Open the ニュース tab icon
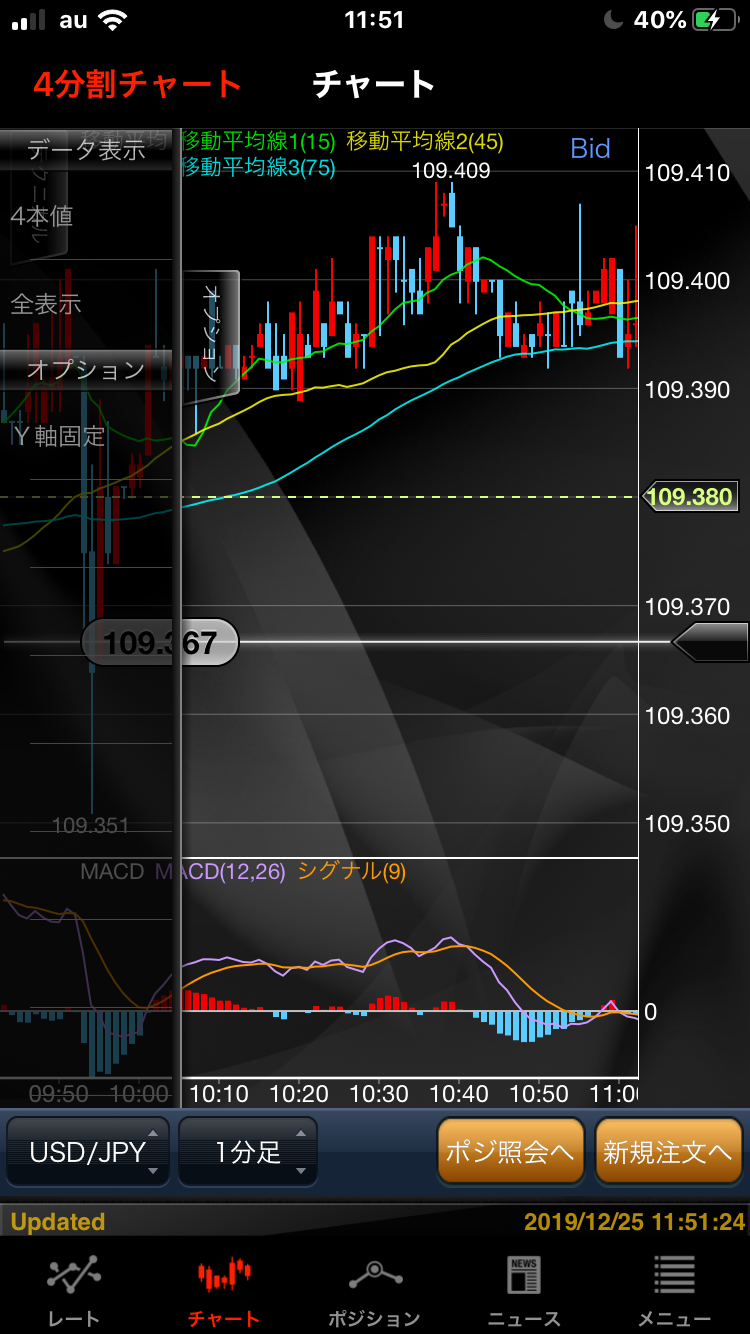The height and width of the screenshot is (1334, 750). click(524, 1276)
